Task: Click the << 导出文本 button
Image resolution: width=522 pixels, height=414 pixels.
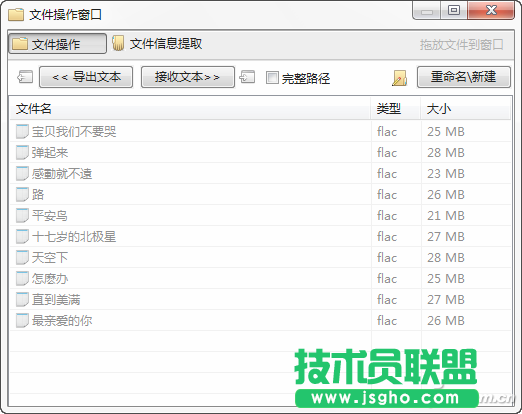Action: [86, 77]
